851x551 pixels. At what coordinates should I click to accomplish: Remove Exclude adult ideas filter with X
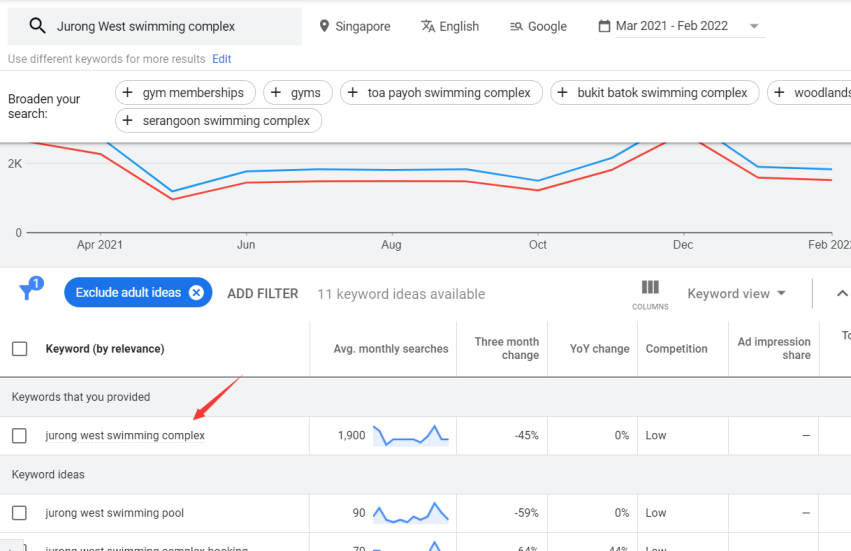tap(196, 293)
